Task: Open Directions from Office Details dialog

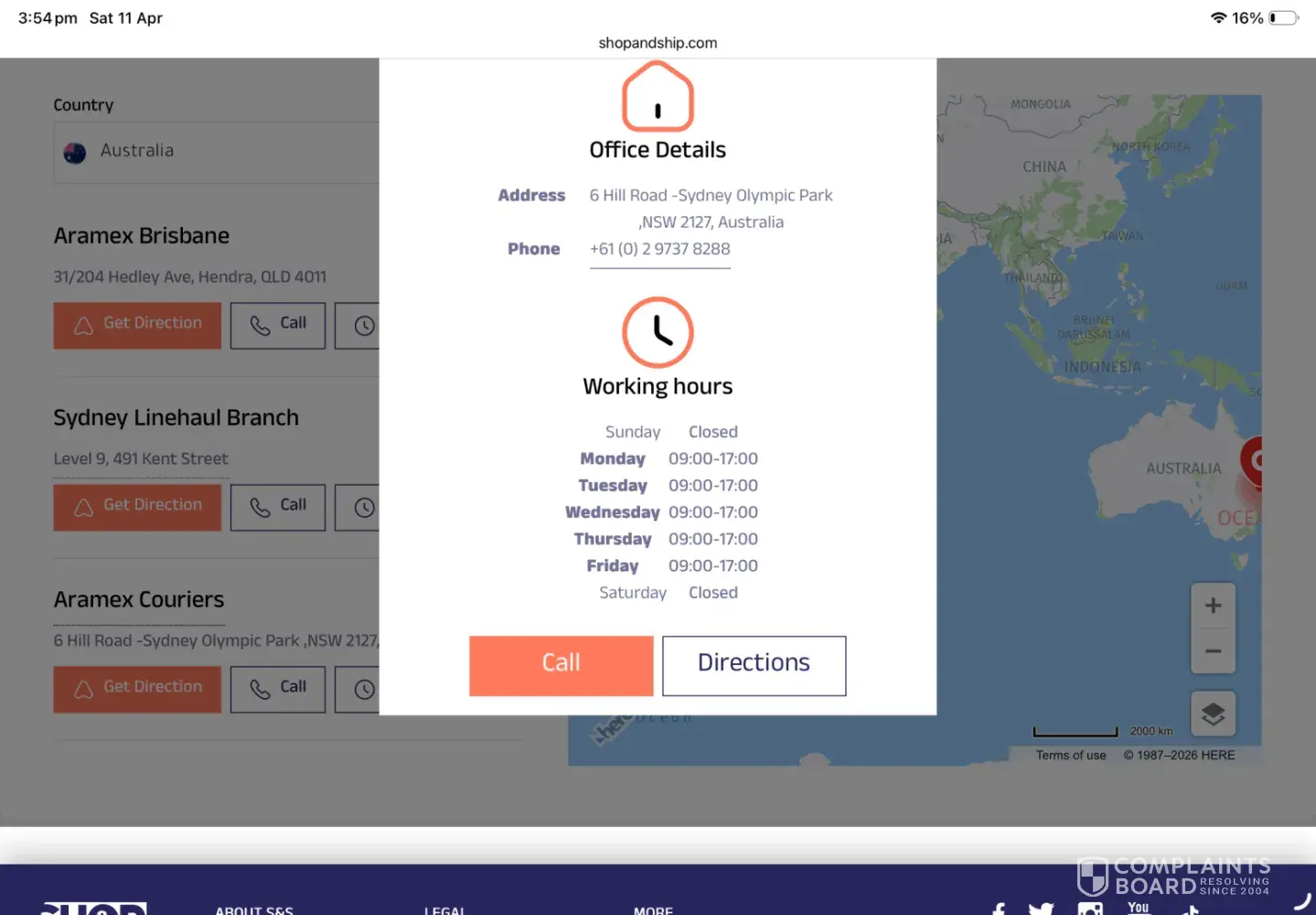Action: (754, 665)
